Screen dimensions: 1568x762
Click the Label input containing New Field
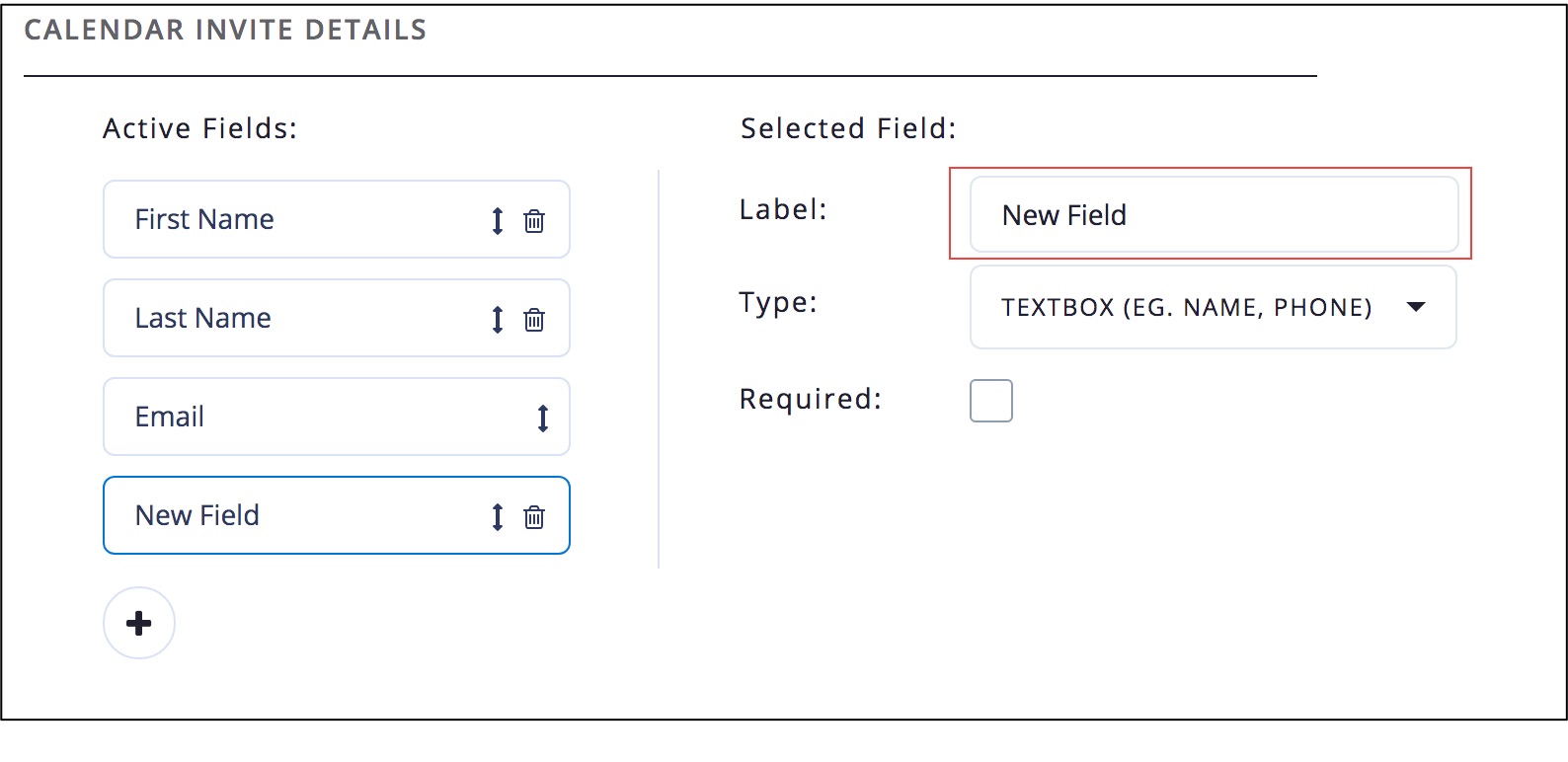pyautogui.click(x=1213, y=215)
